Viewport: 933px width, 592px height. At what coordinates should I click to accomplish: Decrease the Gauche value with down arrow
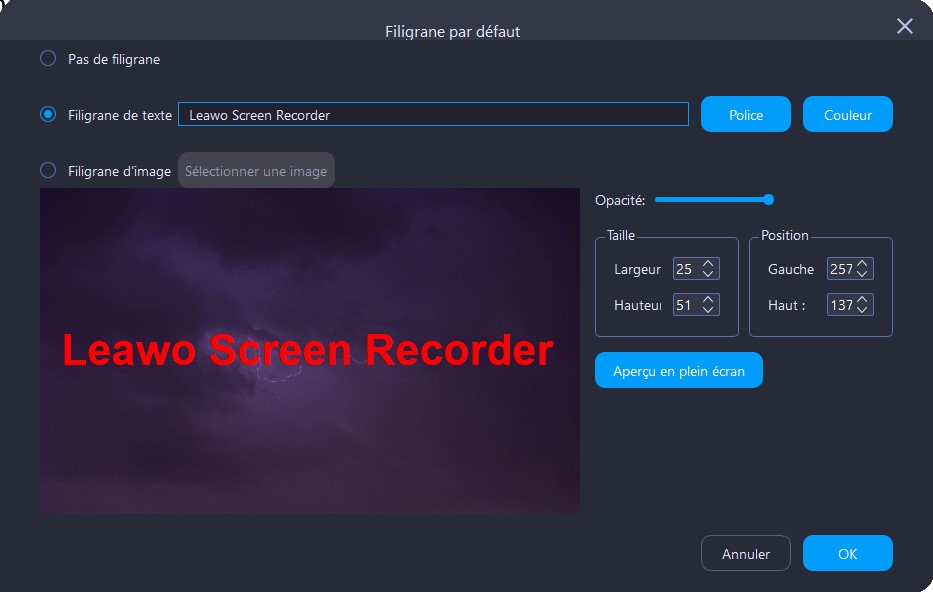point(862,274)
